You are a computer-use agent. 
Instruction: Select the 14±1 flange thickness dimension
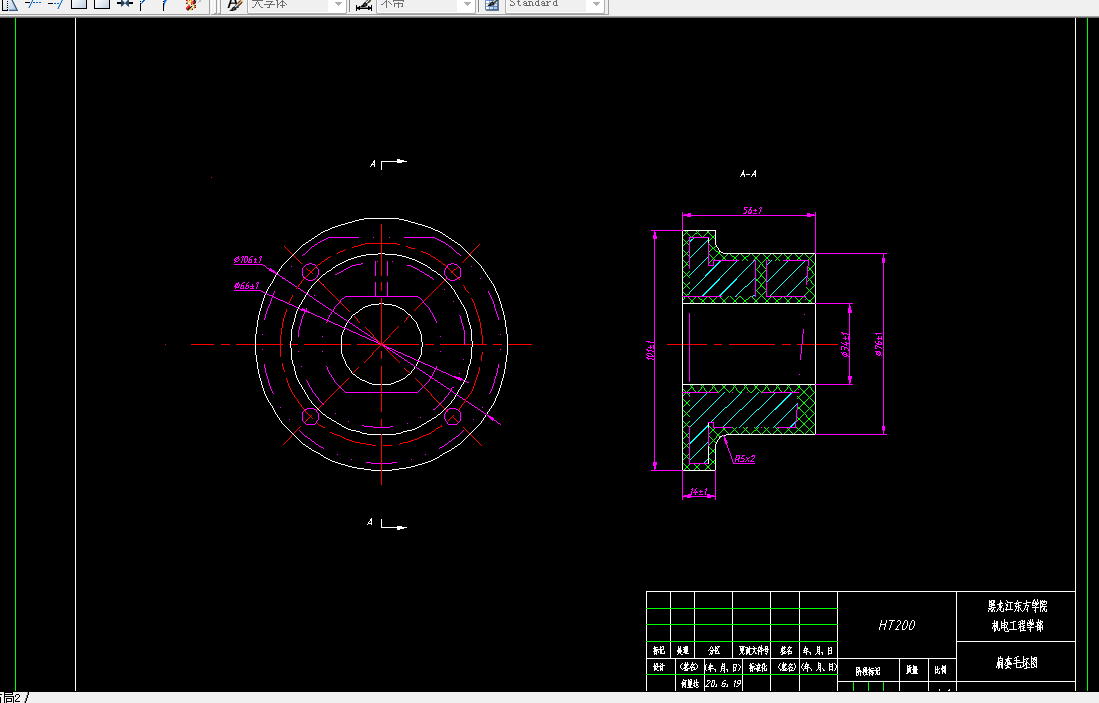pyautogui.click(x=699, y=491)
